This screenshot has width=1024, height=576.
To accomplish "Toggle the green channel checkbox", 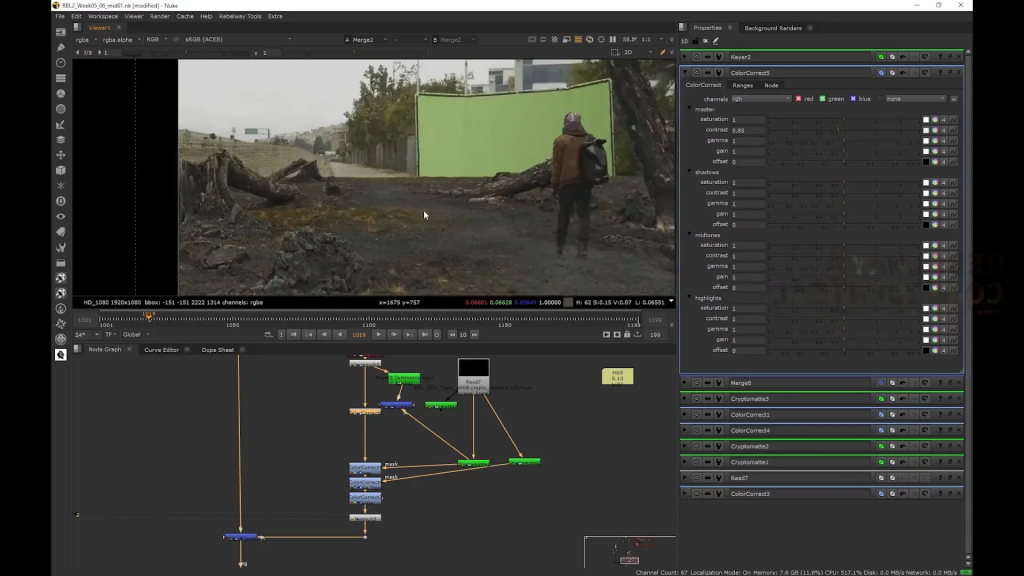I will (x=822, y=99).
